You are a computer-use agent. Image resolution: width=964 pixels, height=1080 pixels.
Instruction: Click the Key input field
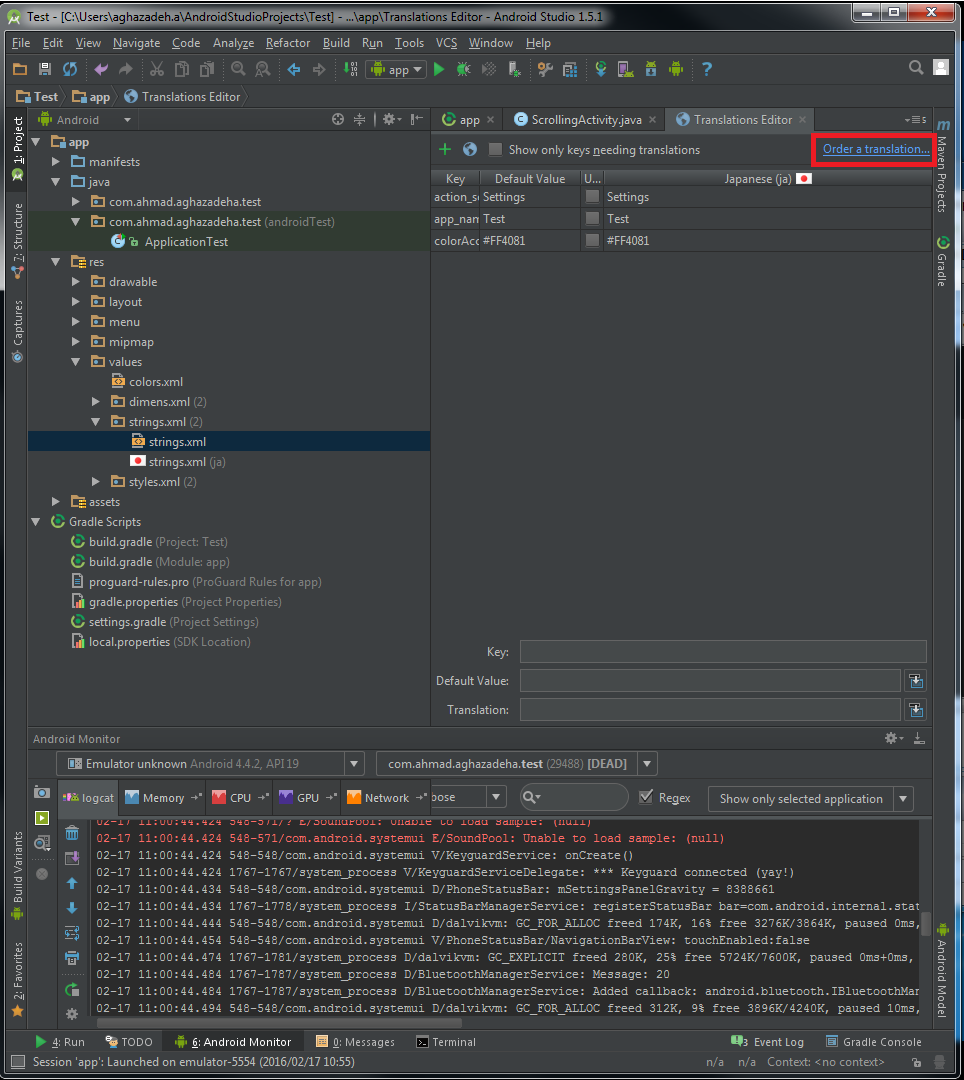tap(722, 652)
